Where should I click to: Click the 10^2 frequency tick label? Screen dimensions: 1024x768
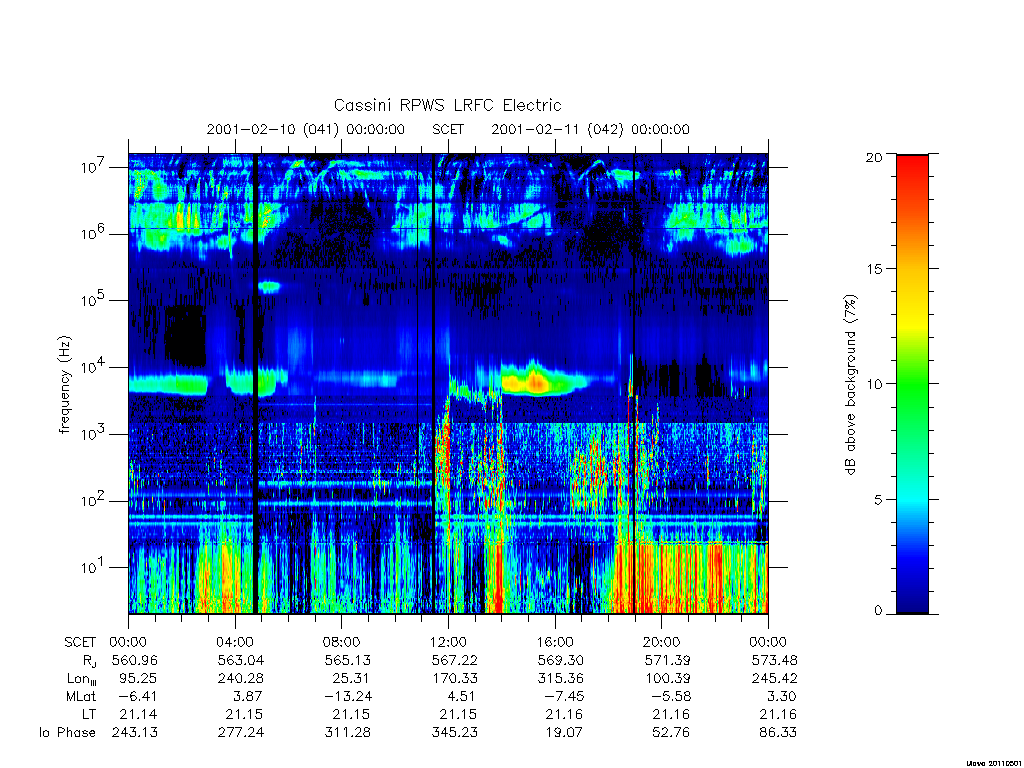(x=94, y=500)
